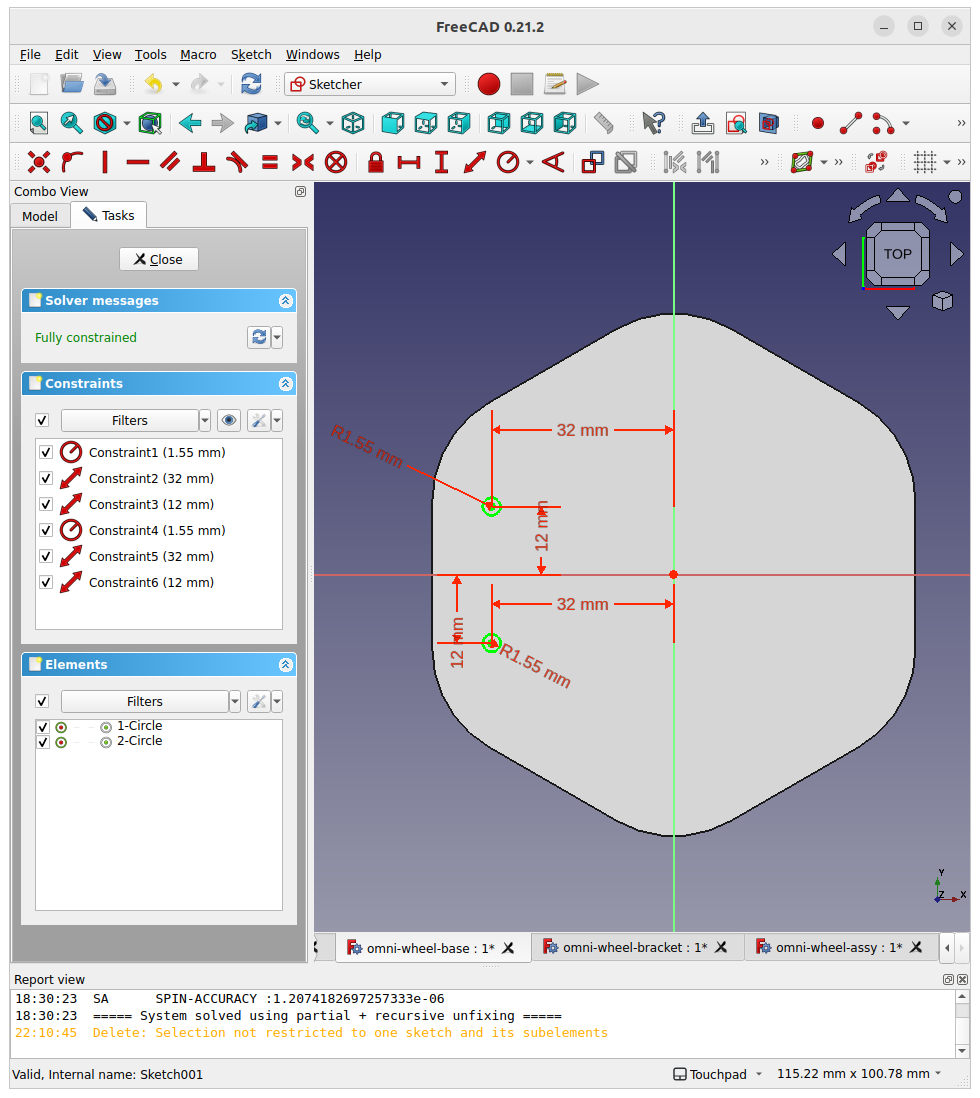Click the Constraints Filters button
Viewport: 980px width, 1098px height.
(130, 420)
